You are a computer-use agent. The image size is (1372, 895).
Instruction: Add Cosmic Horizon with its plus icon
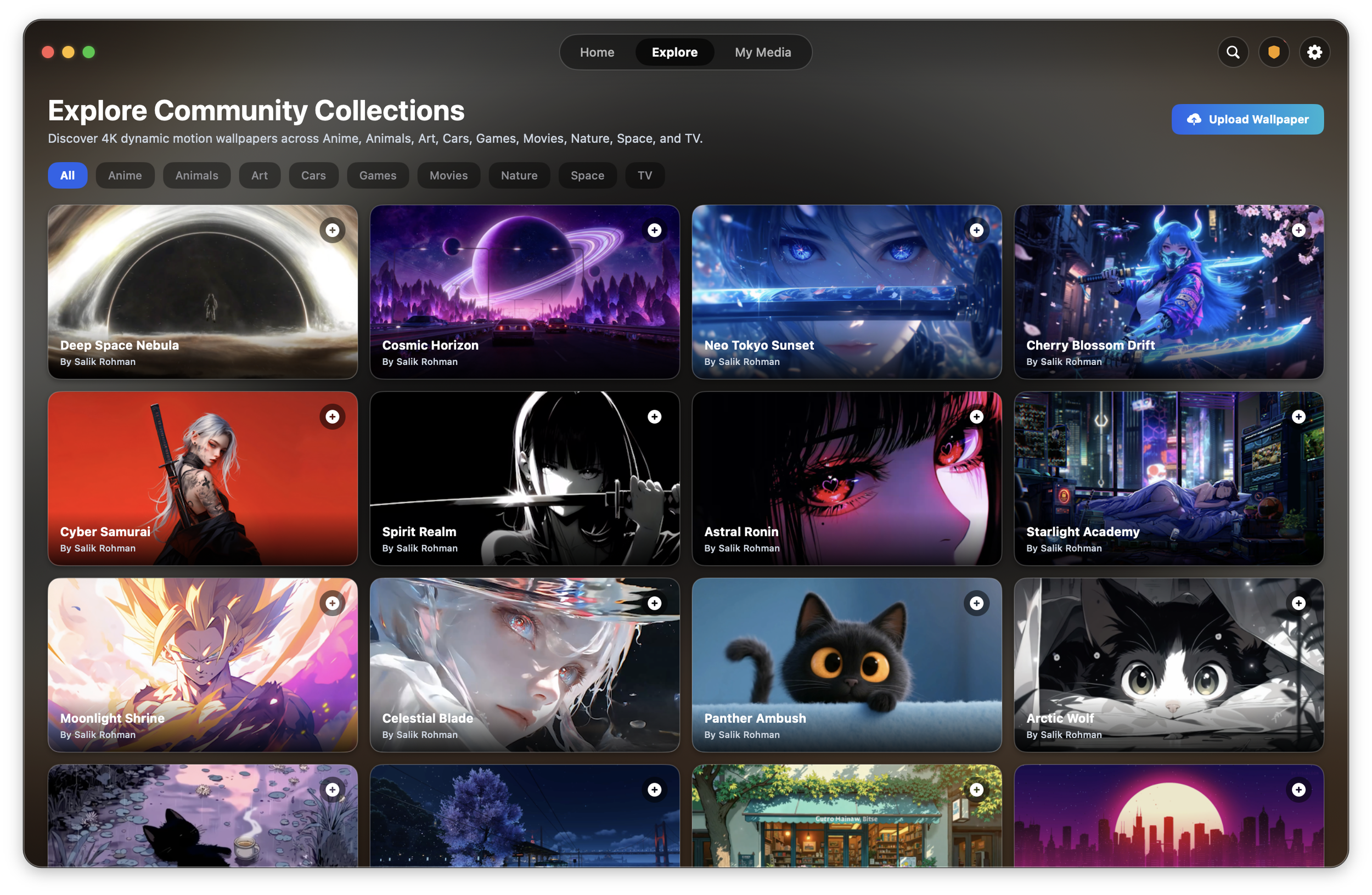[654, 230]
